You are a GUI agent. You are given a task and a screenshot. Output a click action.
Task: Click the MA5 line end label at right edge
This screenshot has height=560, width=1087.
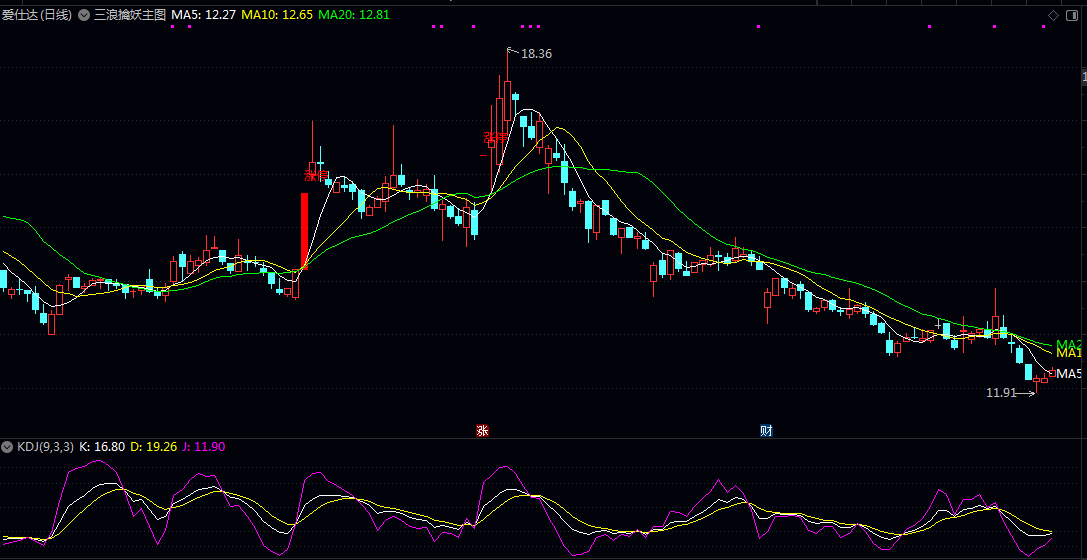coord(1070,373)
